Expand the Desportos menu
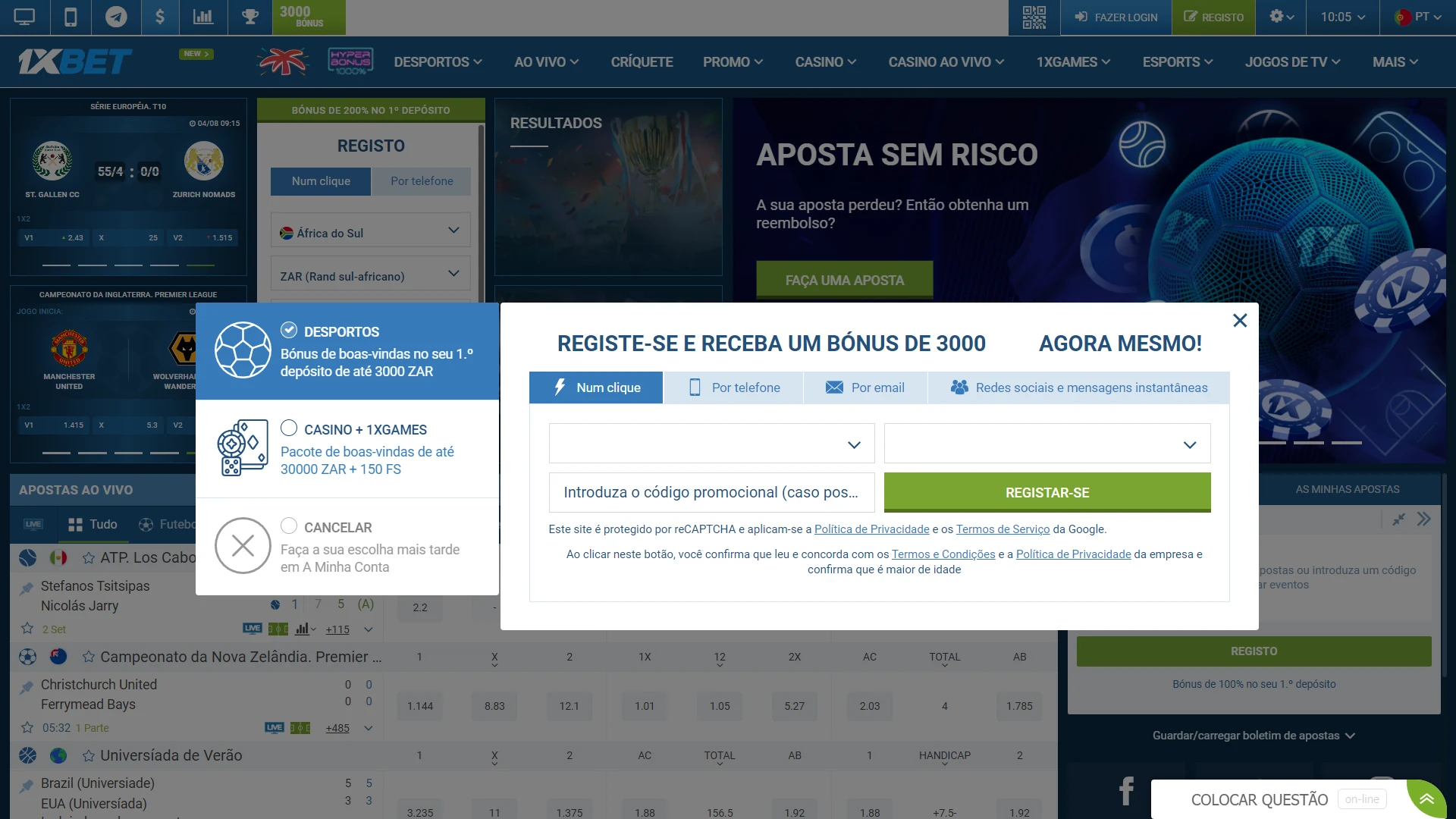This screenshot has height=819, width=1456. [x=438, y=62]
